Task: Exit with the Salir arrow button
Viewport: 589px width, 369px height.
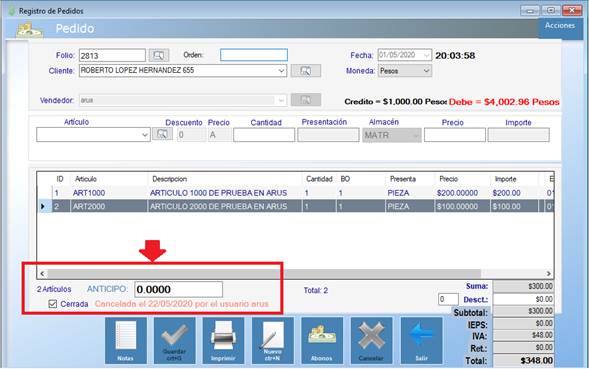Action: pyautogui.click(x=421, y=340)
